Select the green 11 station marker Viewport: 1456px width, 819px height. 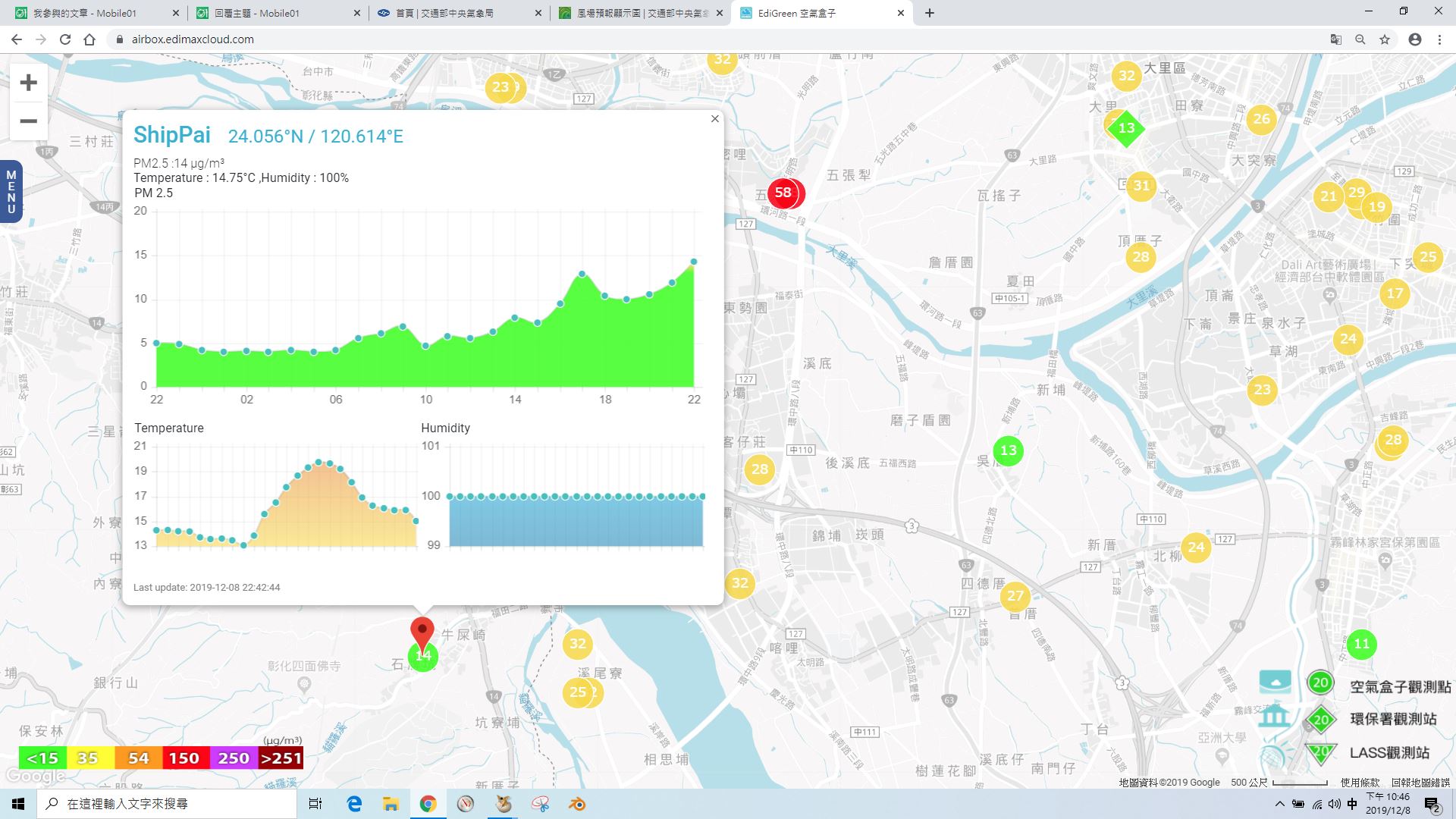[1362, 644]
